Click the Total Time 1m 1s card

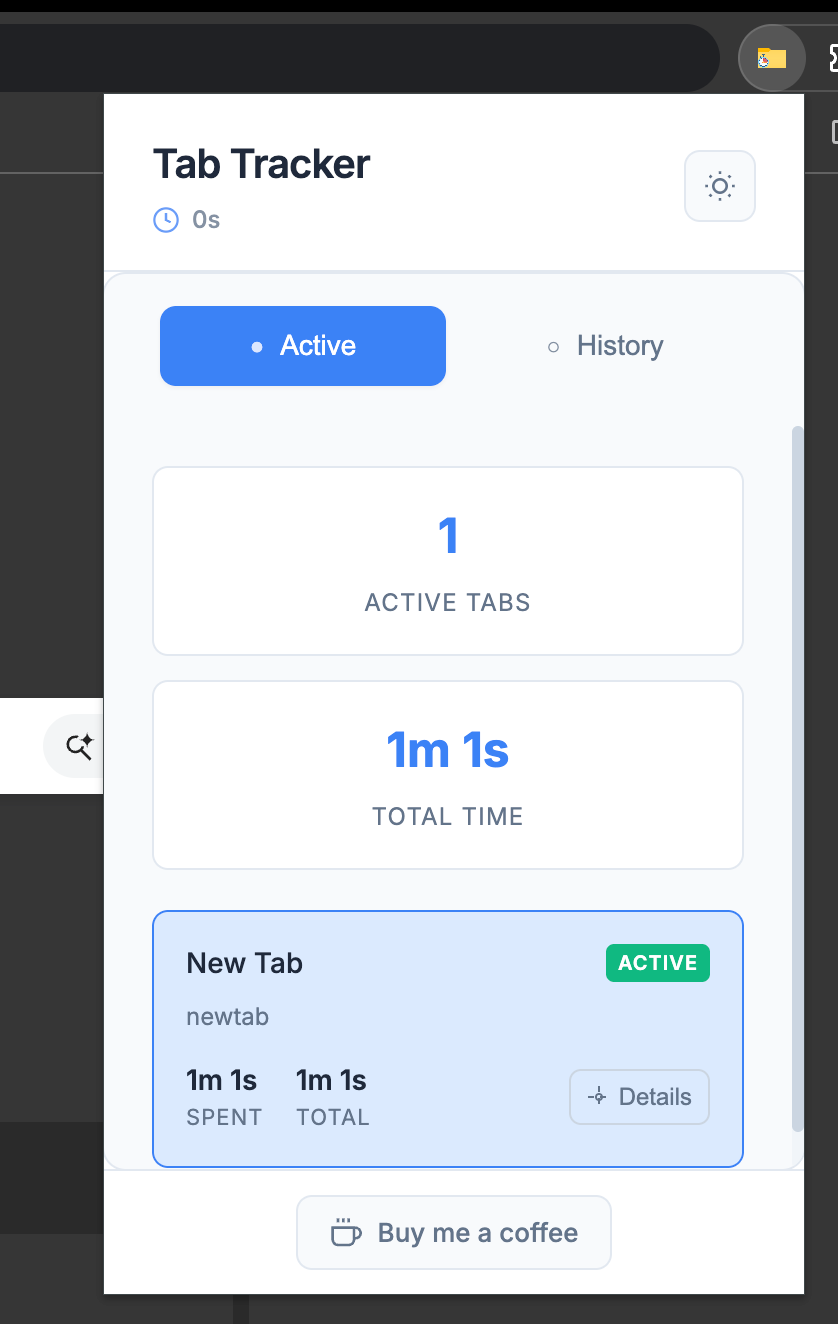(448, 775)
